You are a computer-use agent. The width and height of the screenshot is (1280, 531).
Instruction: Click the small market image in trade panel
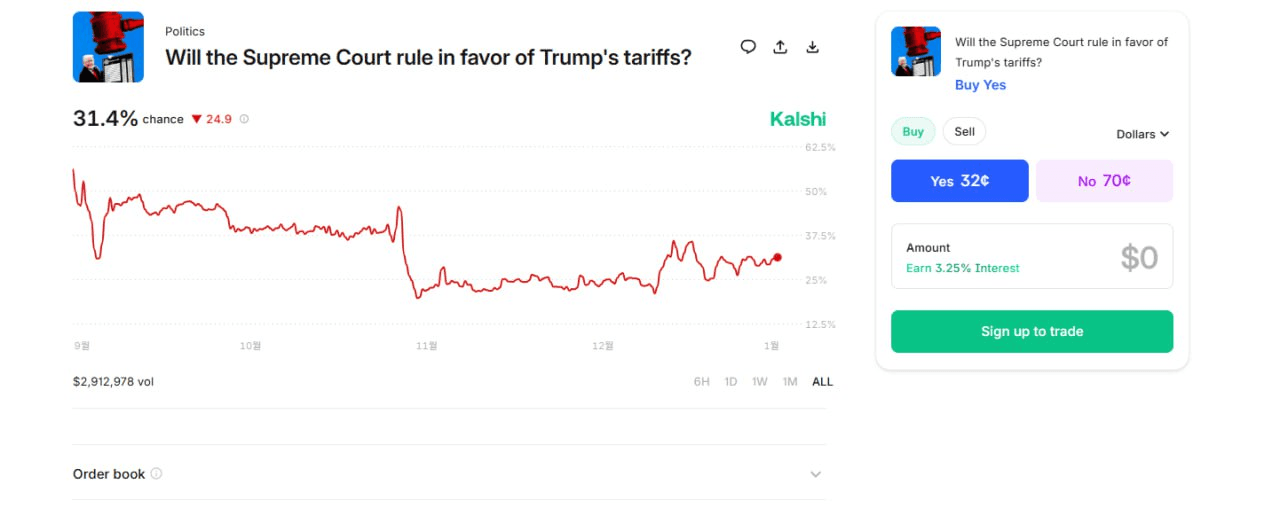[x=916, y=52]
